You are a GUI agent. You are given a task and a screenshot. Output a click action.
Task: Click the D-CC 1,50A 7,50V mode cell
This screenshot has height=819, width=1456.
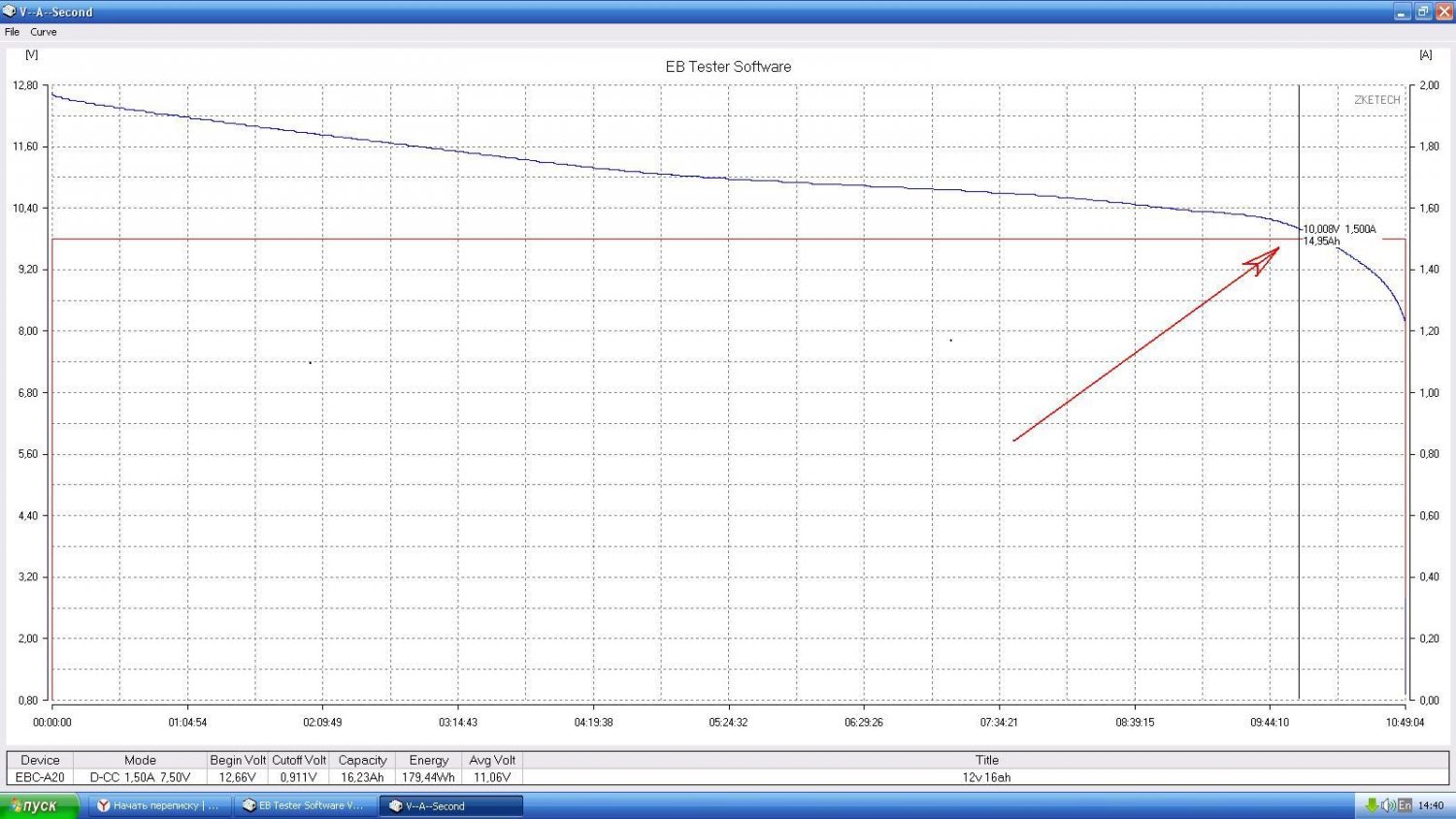tap(140, 777)
